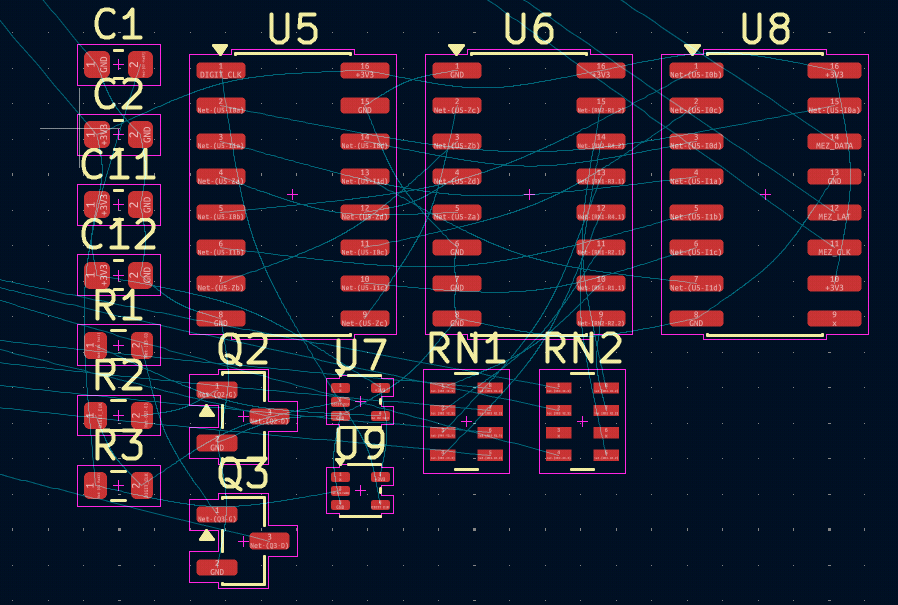This screenshot has width=898, height=605.
Task: Click C2 pad 1 on the +3V3 net
Action: click(96, 135)
